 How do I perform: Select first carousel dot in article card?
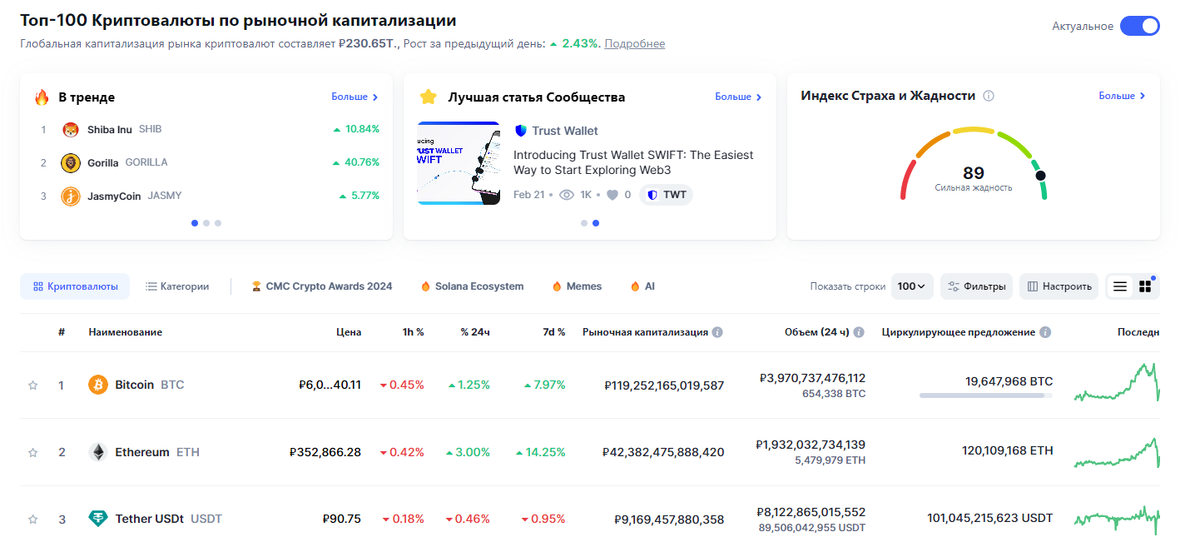coord(584,223)
